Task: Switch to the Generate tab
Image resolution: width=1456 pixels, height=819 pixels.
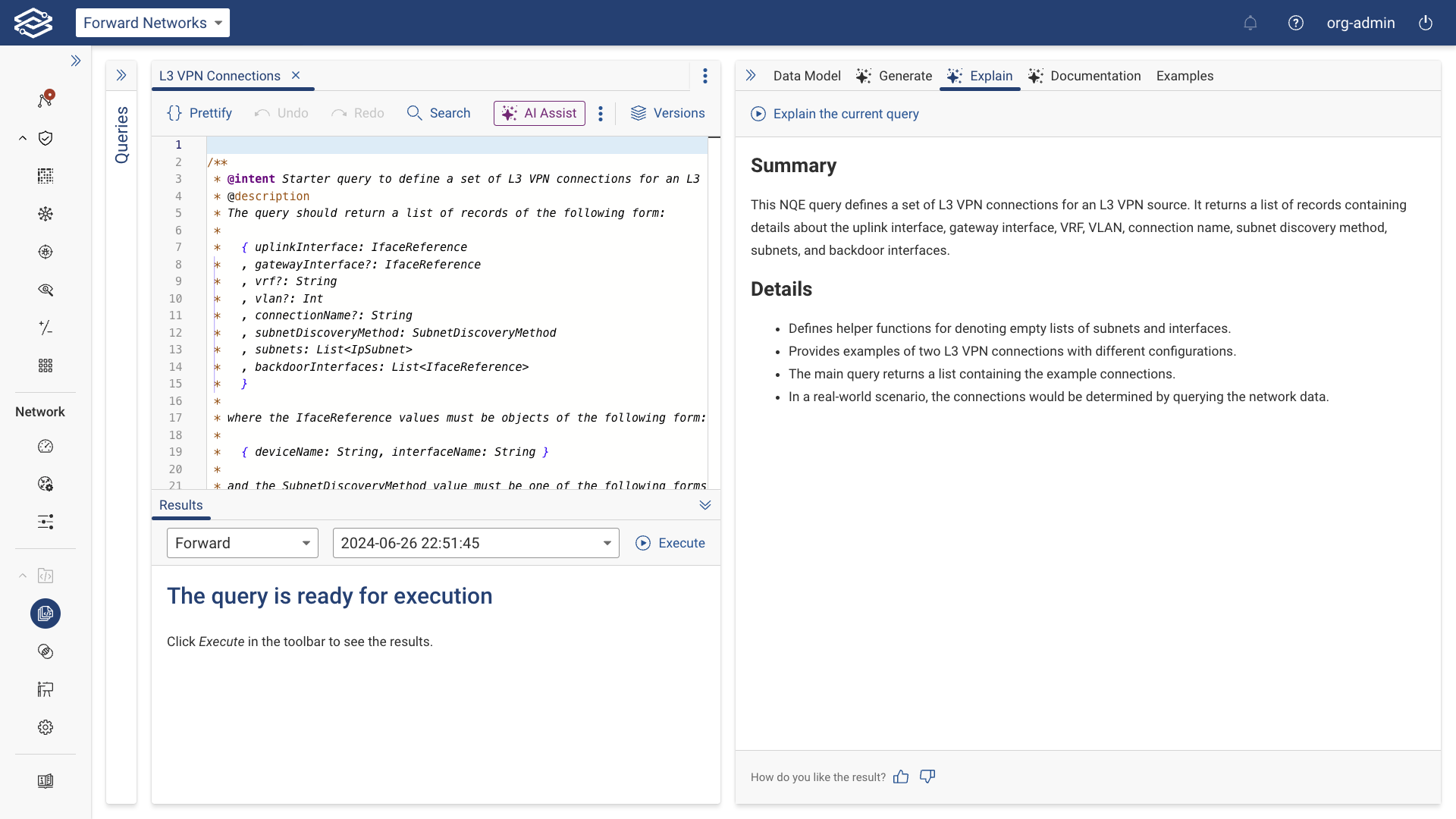Action: [894, 76]
